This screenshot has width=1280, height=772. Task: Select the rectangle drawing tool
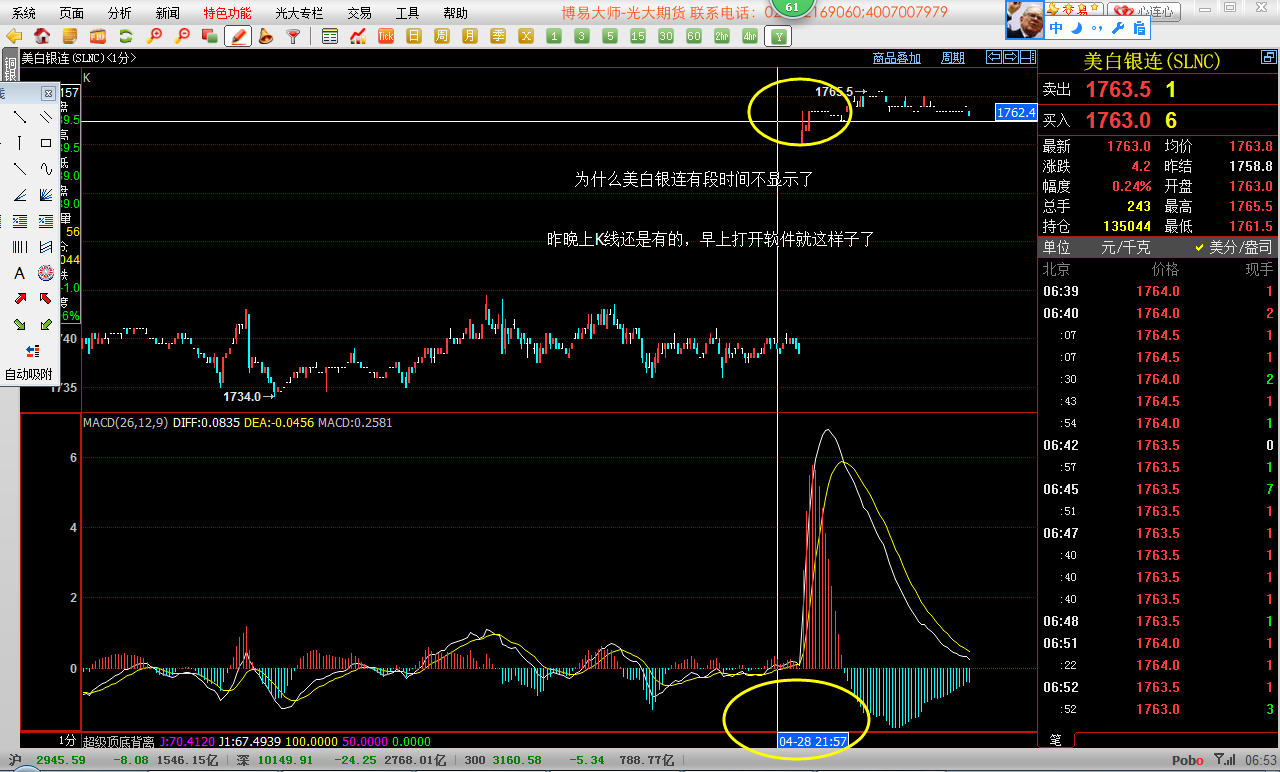click(46, 143)
